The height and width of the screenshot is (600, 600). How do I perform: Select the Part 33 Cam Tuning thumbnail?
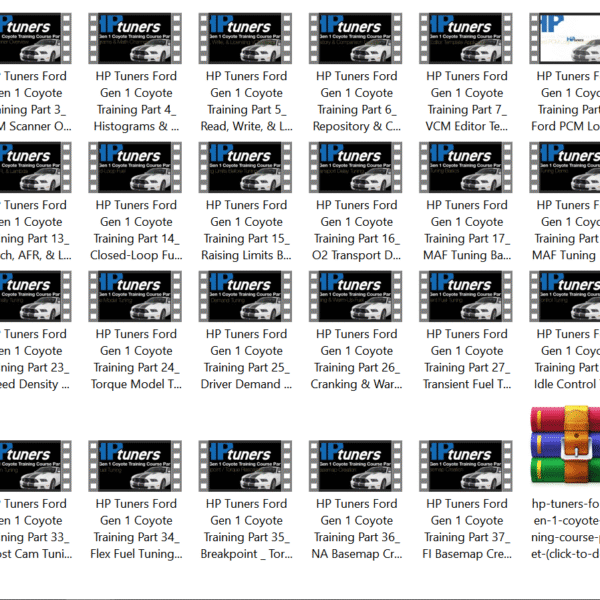coord(36,466)
